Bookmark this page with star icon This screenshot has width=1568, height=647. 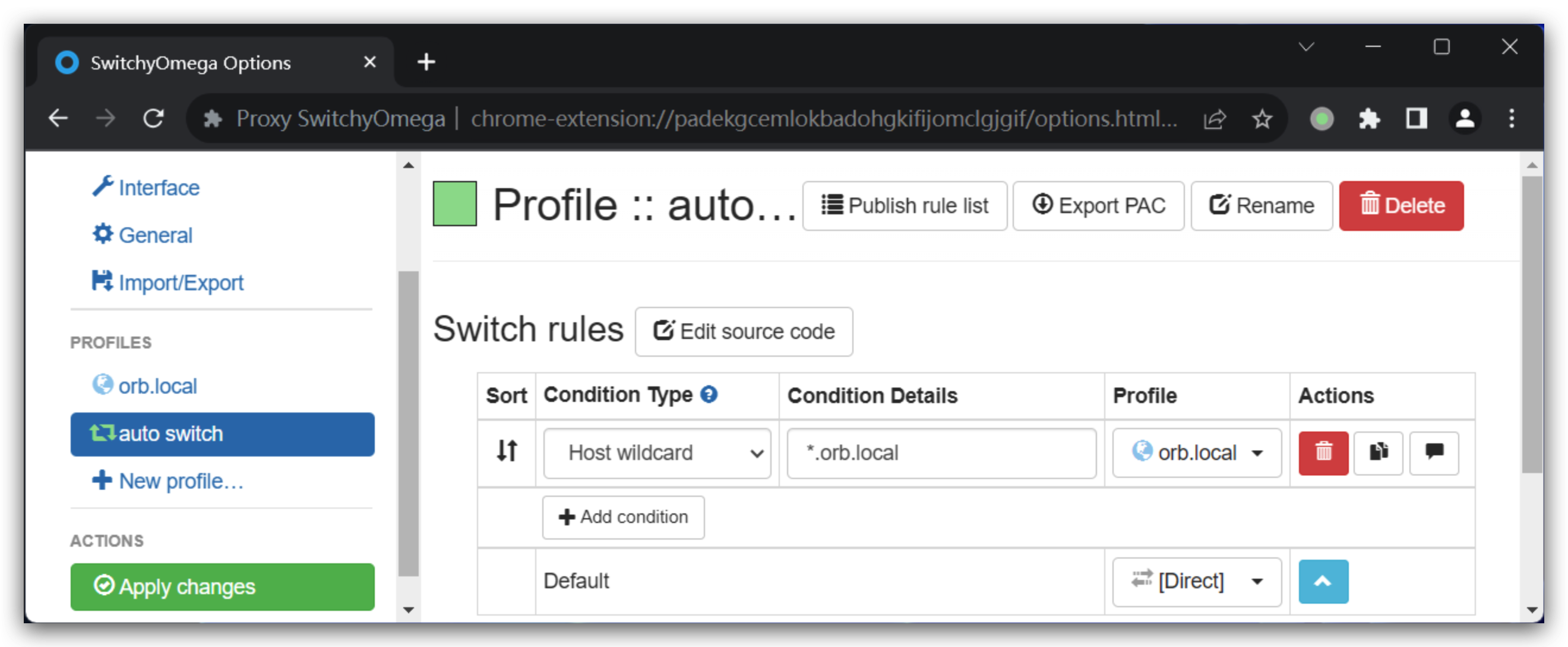[x=1262, y=119]
